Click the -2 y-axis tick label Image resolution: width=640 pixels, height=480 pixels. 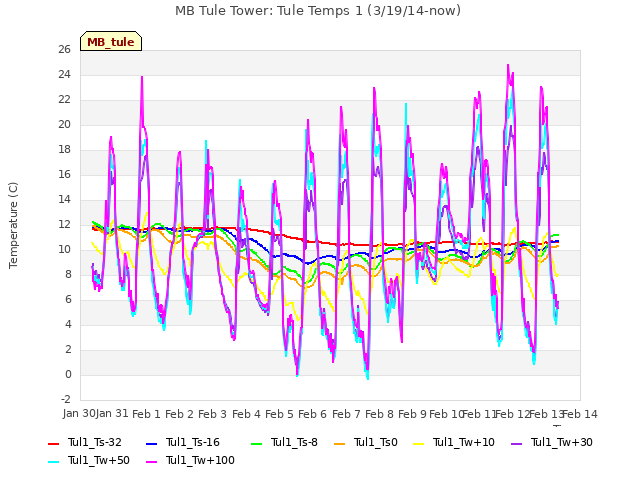click(x=66, y=399)
